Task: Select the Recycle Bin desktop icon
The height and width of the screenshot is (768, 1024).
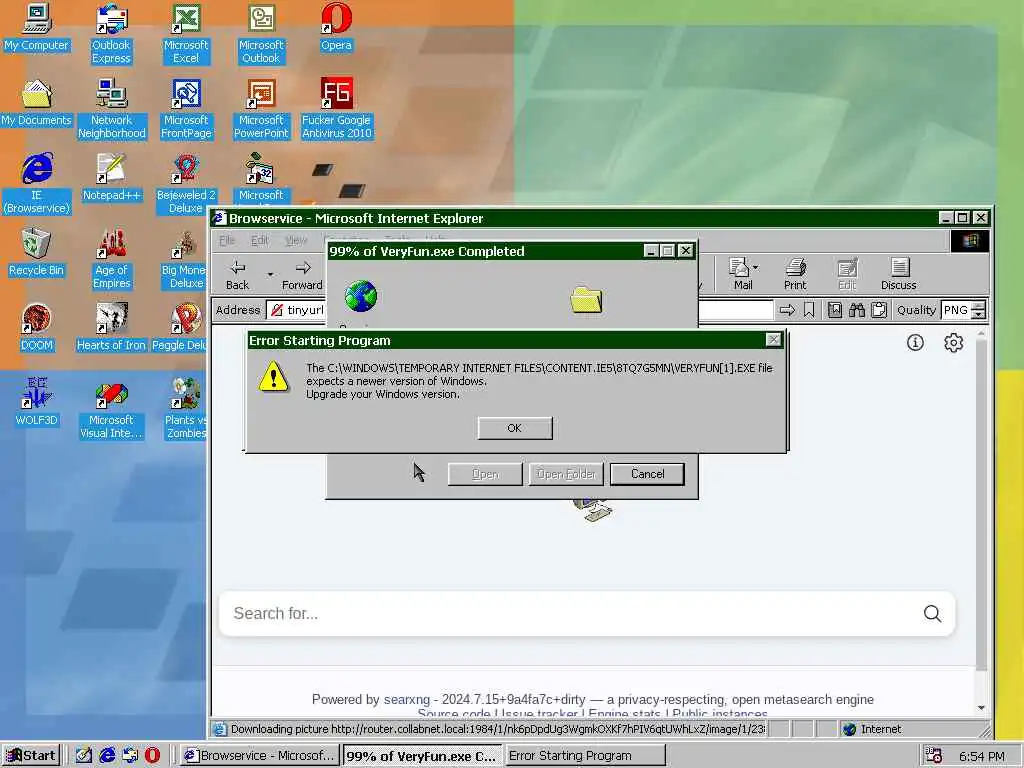Action: (36, 253)
